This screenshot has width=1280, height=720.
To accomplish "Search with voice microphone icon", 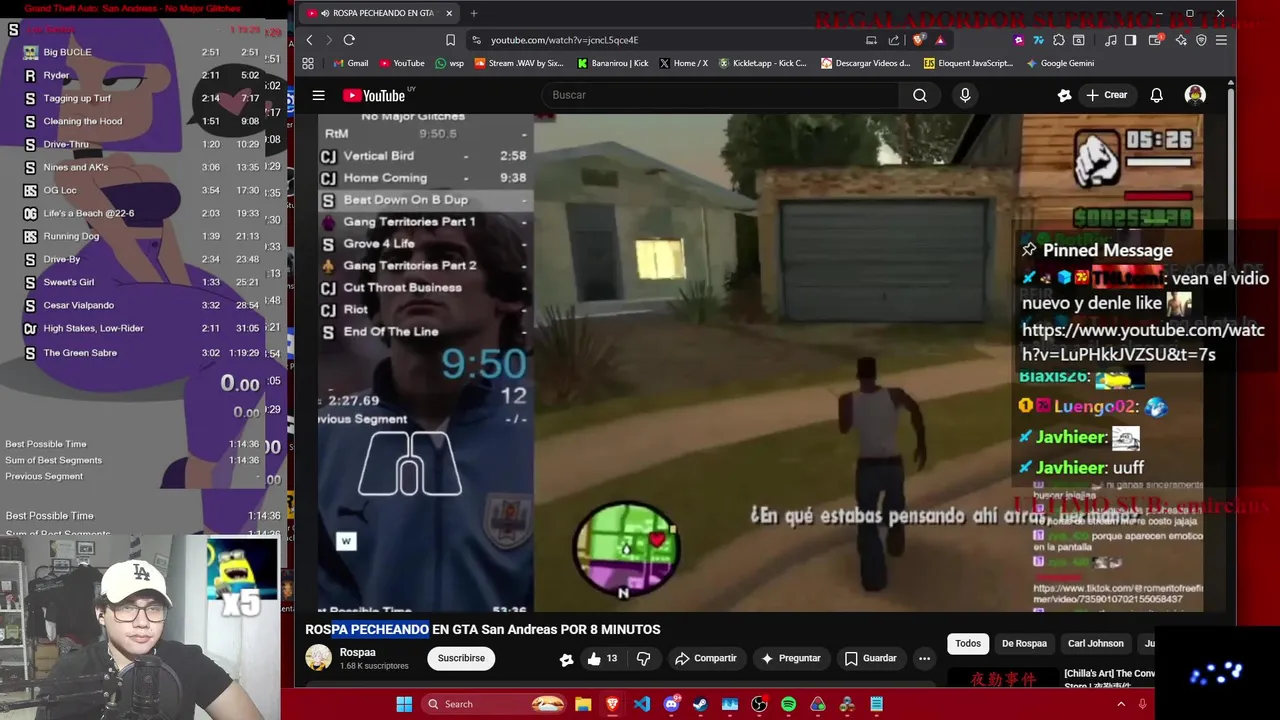I will [x=965, y=95].
